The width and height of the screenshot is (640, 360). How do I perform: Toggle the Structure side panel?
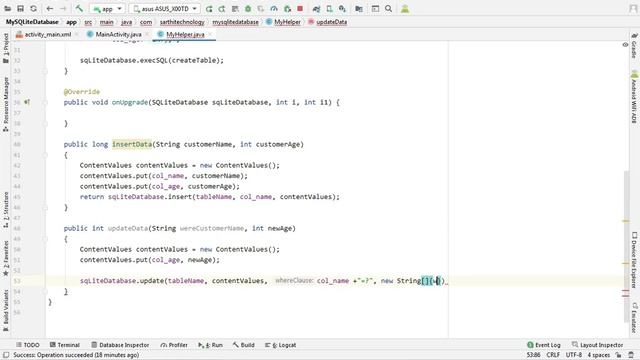(6, 210)
